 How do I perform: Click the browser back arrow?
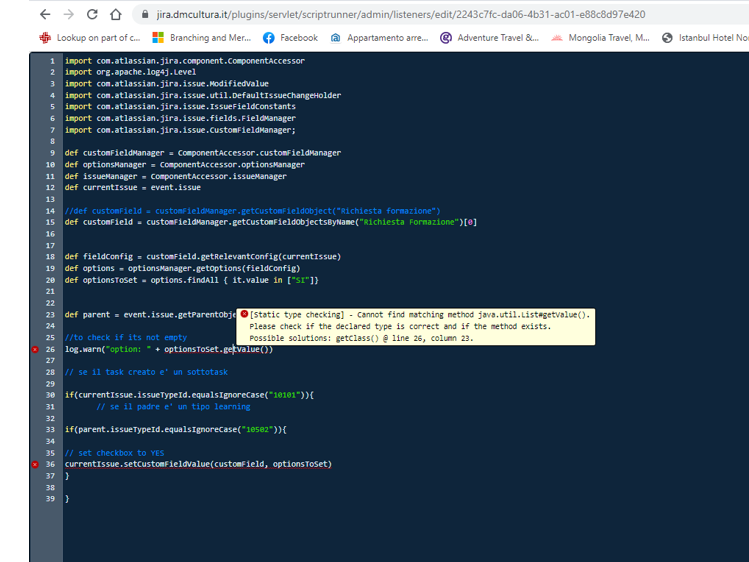45,14
